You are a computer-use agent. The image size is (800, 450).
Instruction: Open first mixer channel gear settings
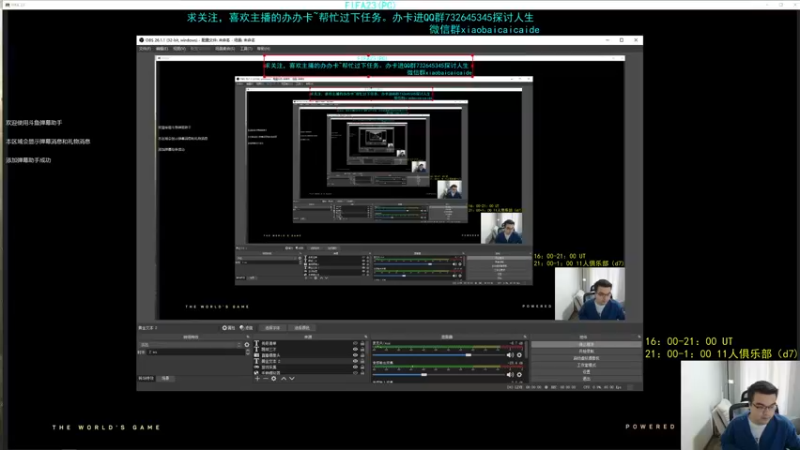(x=519, y=355)
